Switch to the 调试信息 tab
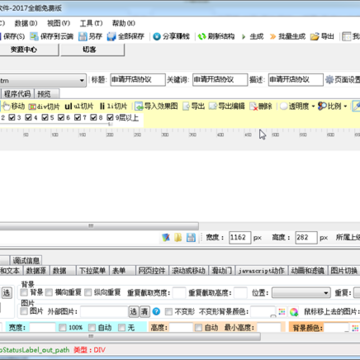 pos(26,260)
